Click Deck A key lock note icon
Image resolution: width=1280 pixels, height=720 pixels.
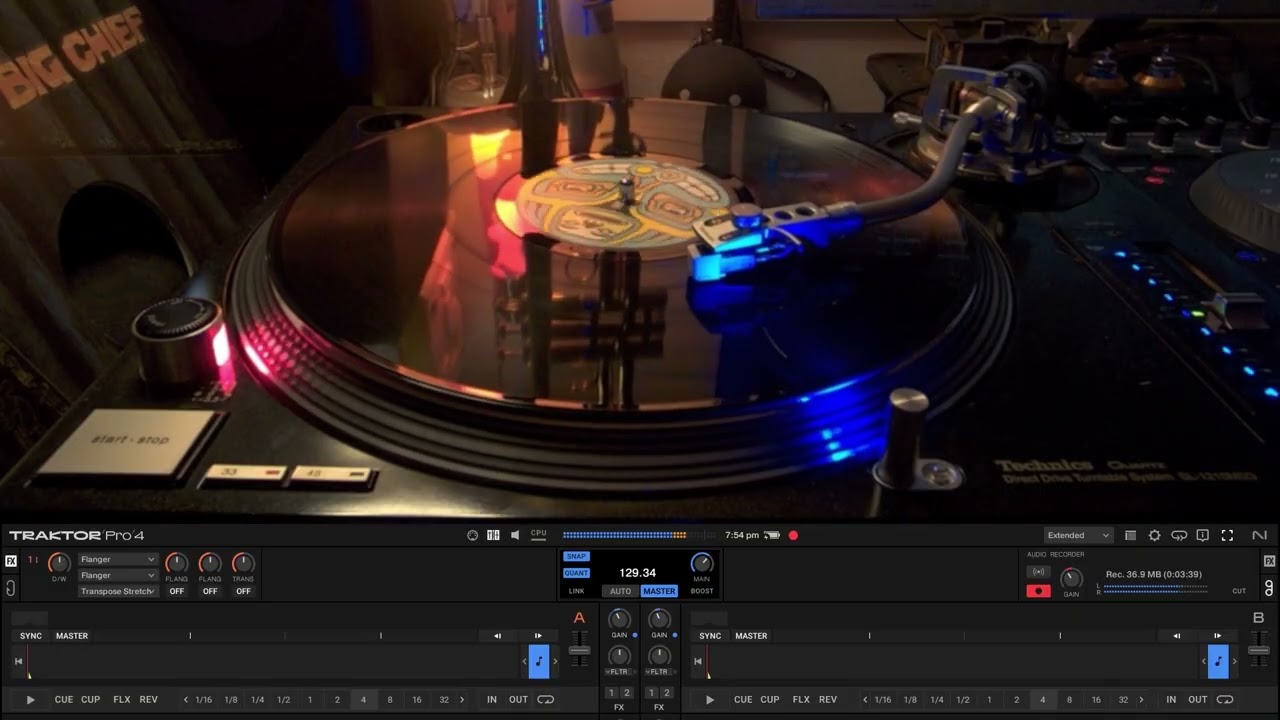click(539, 661)
